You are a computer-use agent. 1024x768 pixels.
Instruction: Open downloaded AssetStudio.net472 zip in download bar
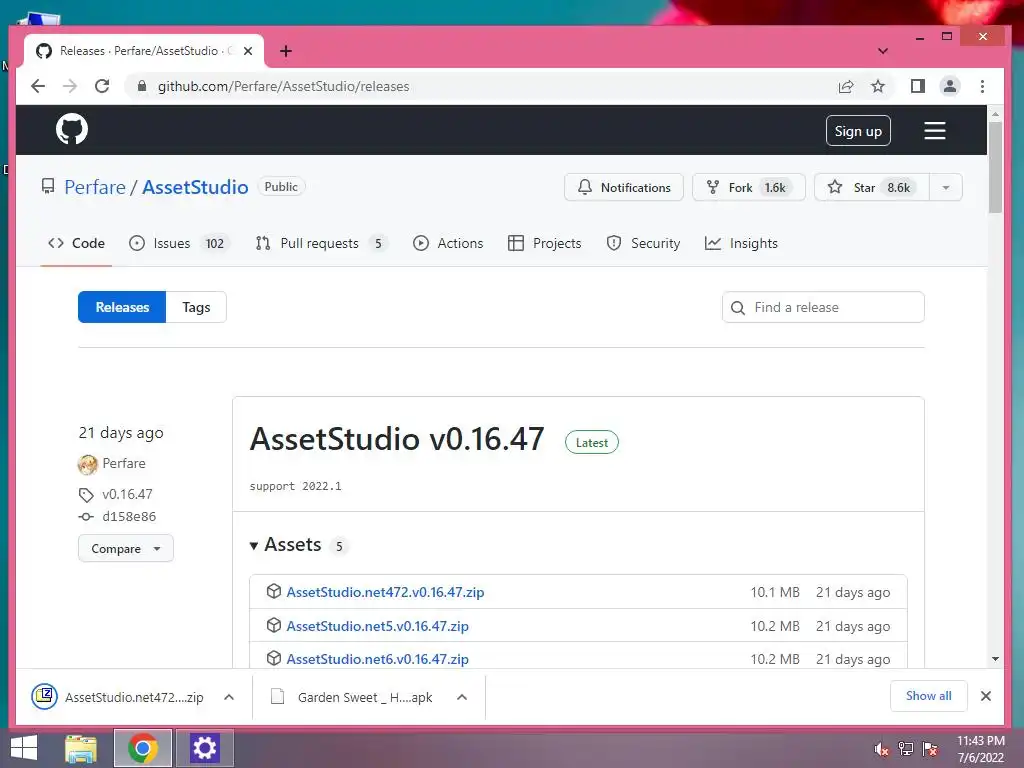[118, 697]
